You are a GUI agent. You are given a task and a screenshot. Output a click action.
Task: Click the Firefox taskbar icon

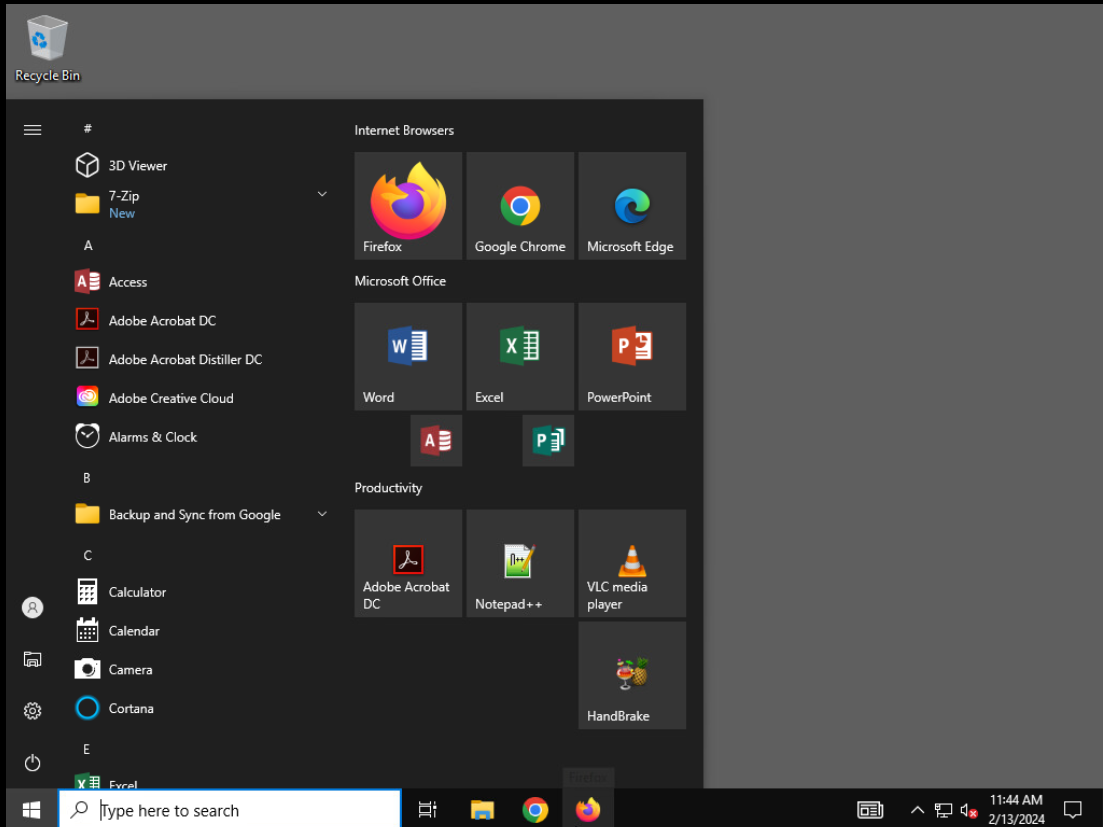coord(588,810)
